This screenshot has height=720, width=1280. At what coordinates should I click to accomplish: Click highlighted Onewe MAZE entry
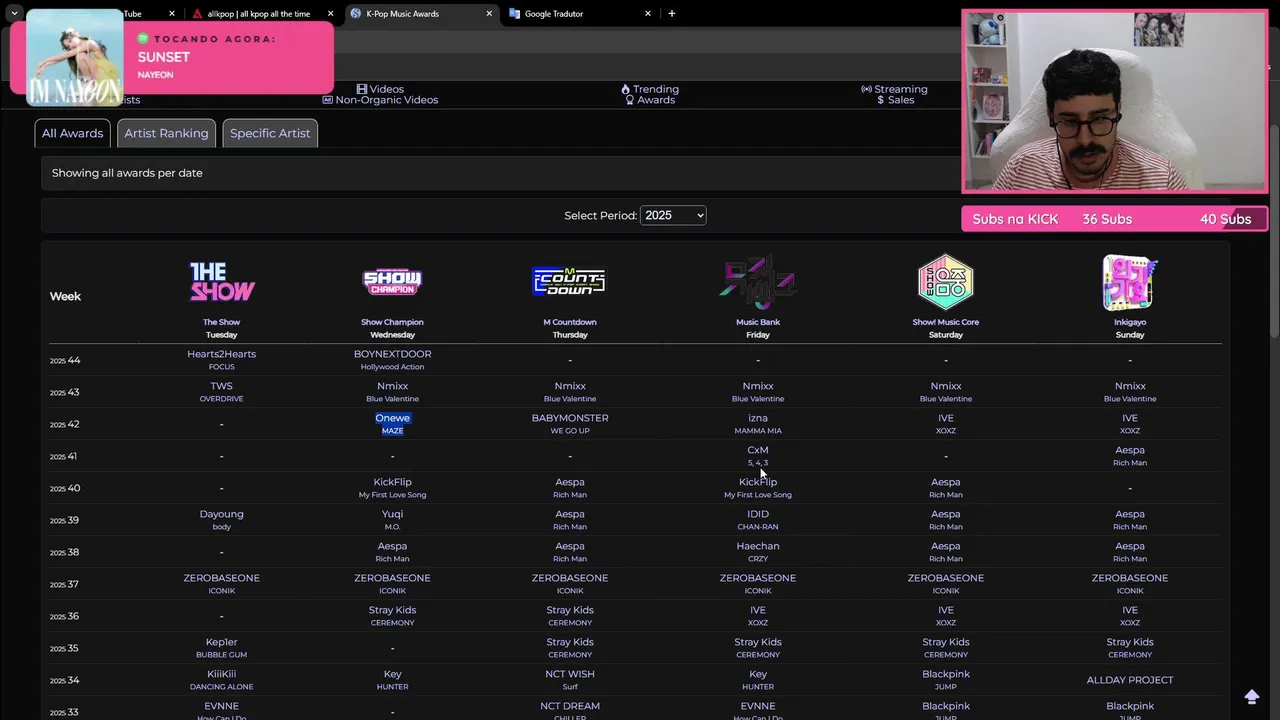[392, 423]
